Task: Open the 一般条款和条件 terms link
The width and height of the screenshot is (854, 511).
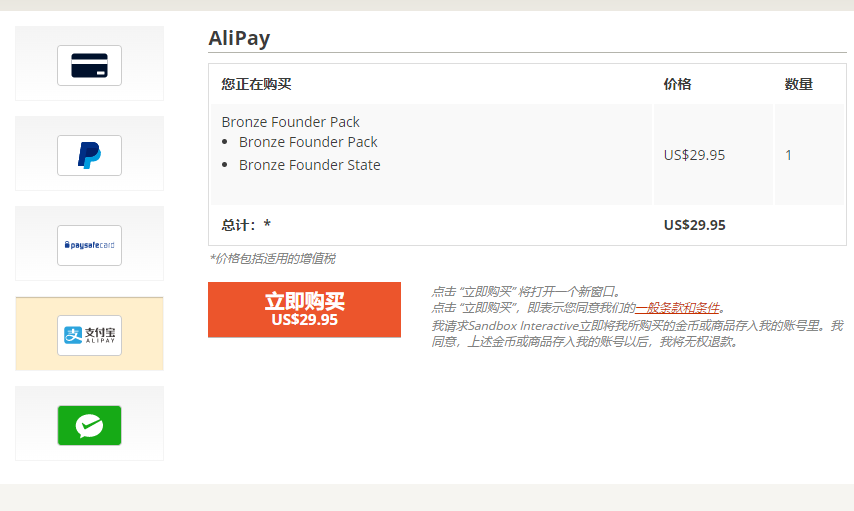Action: coord(678,308)
